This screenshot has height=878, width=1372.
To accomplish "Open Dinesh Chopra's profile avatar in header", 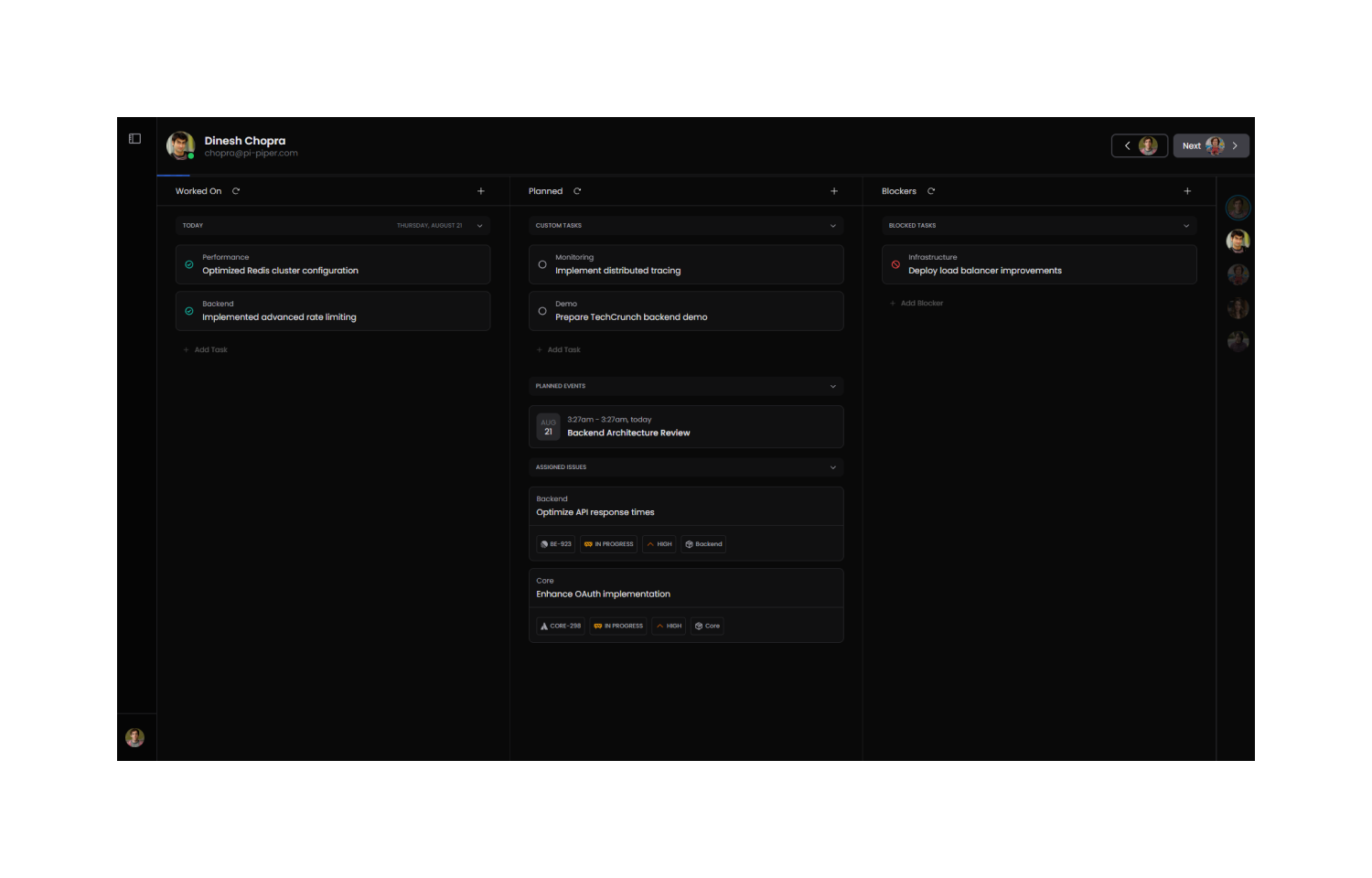I will (x=180, y=145).
